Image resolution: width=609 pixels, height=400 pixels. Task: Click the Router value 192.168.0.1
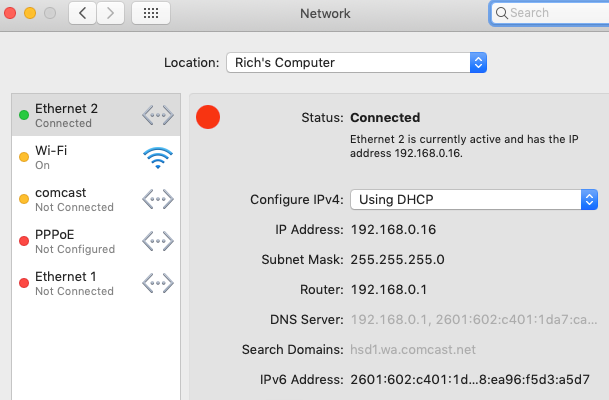(x=389, y=289)
